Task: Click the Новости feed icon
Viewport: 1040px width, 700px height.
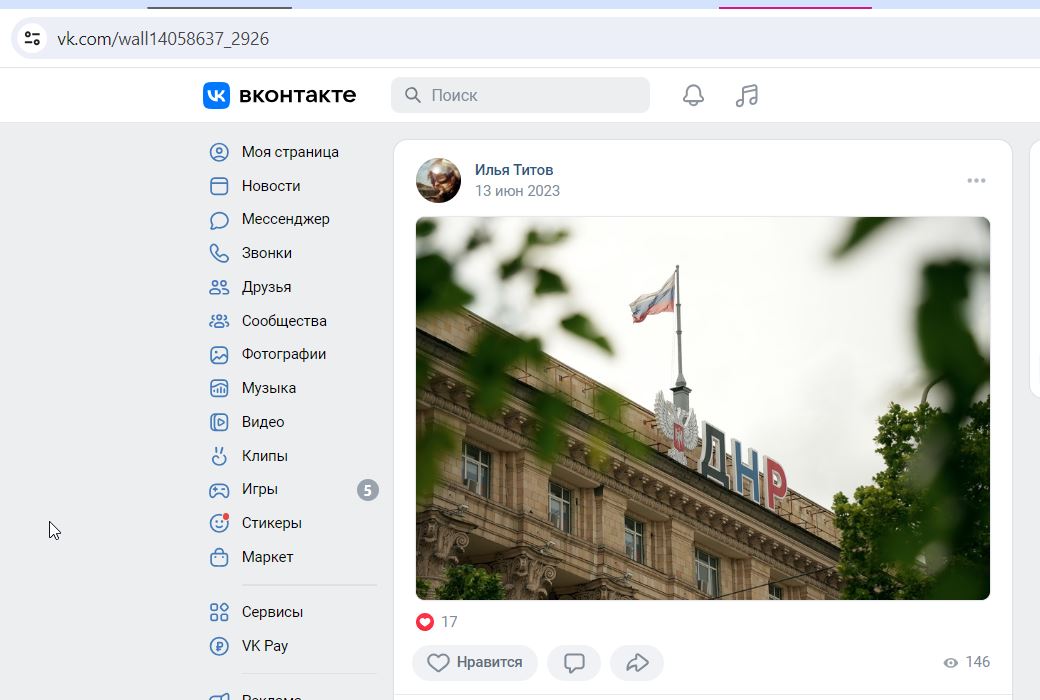Action: coord(219,186)
